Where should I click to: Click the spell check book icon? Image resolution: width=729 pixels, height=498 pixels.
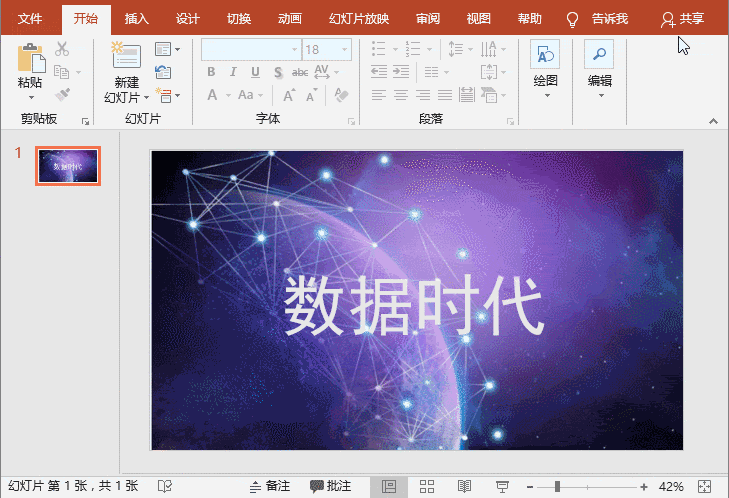tap(165, 486)
